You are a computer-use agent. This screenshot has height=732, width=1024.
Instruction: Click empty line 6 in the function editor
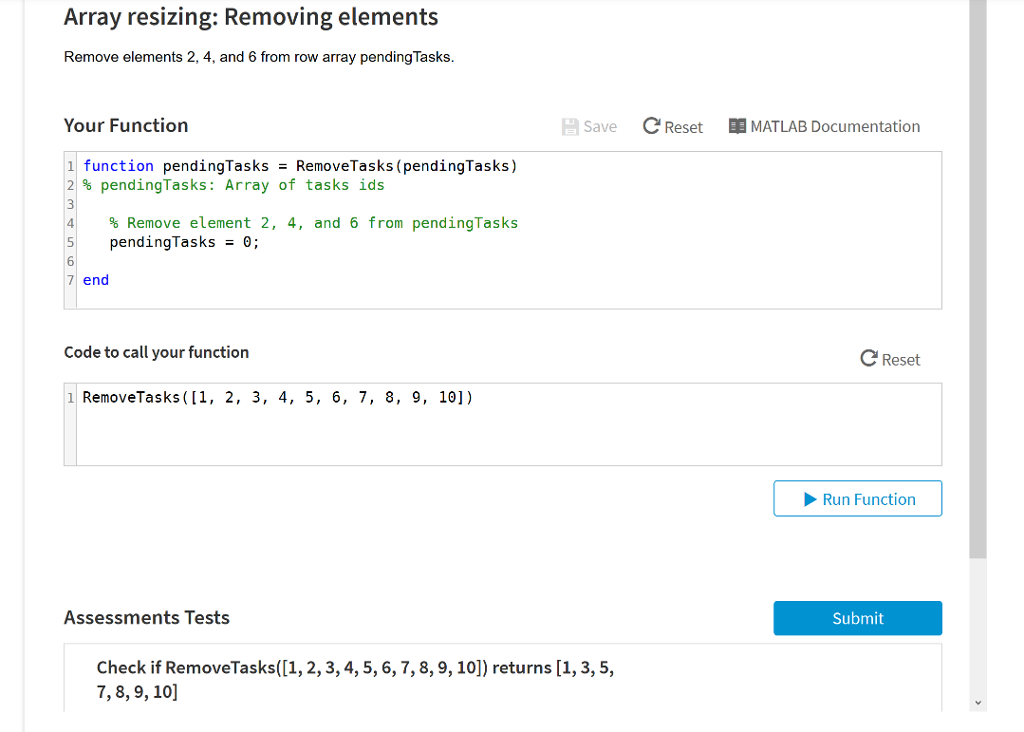(x=300, y=261)
